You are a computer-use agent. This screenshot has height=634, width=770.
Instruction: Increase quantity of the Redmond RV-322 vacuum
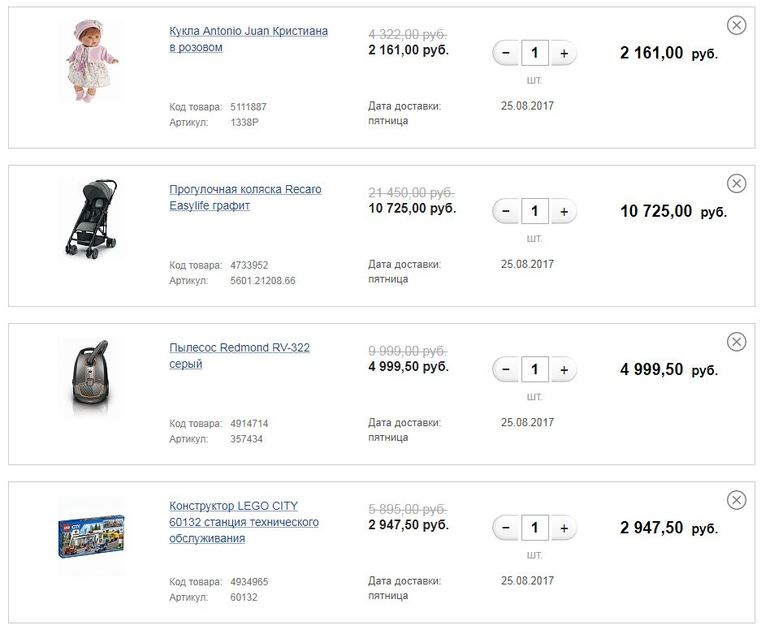click(563, 370)
